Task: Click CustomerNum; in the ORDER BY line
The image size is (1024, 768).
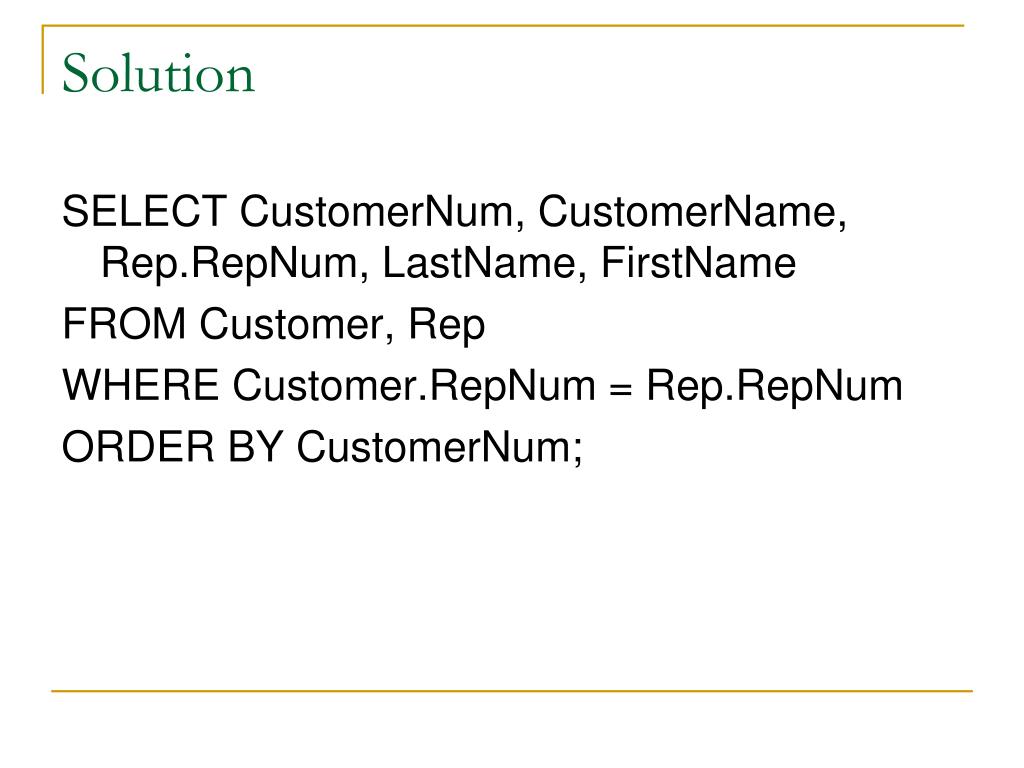Action: tap(439, 448)
